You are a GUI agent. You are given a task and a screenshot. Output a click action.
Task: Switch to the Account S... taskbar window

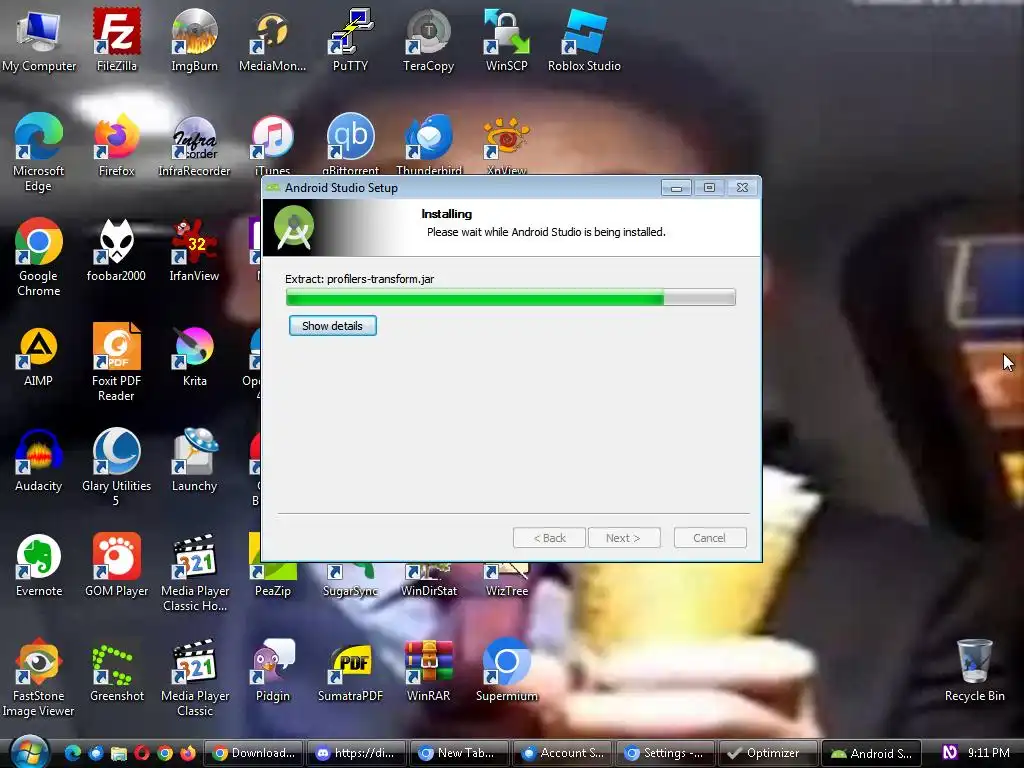click(x=563, y=753)
